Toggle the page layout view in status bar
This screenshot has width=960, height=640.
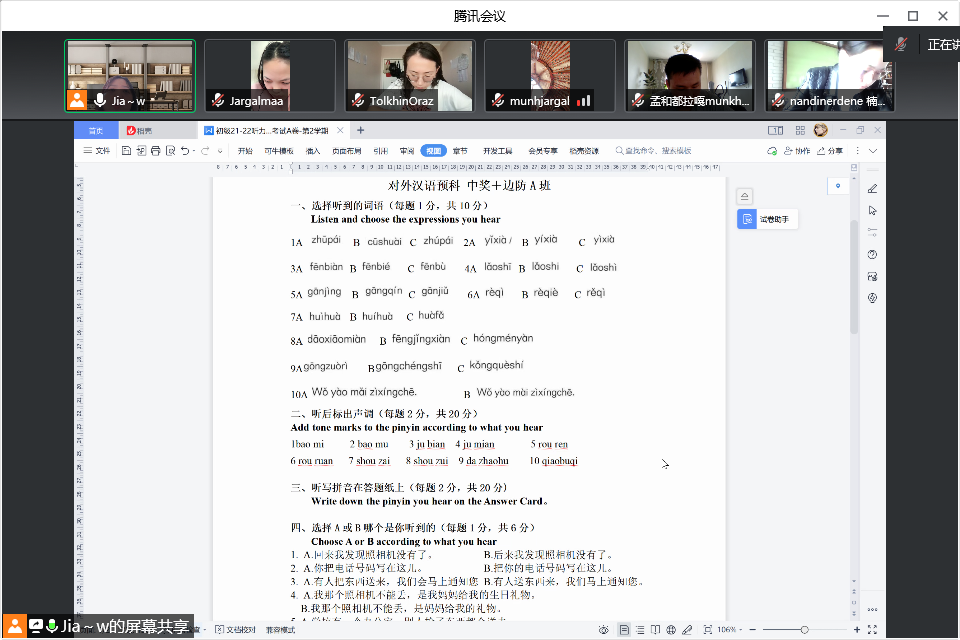pos(625,630)
